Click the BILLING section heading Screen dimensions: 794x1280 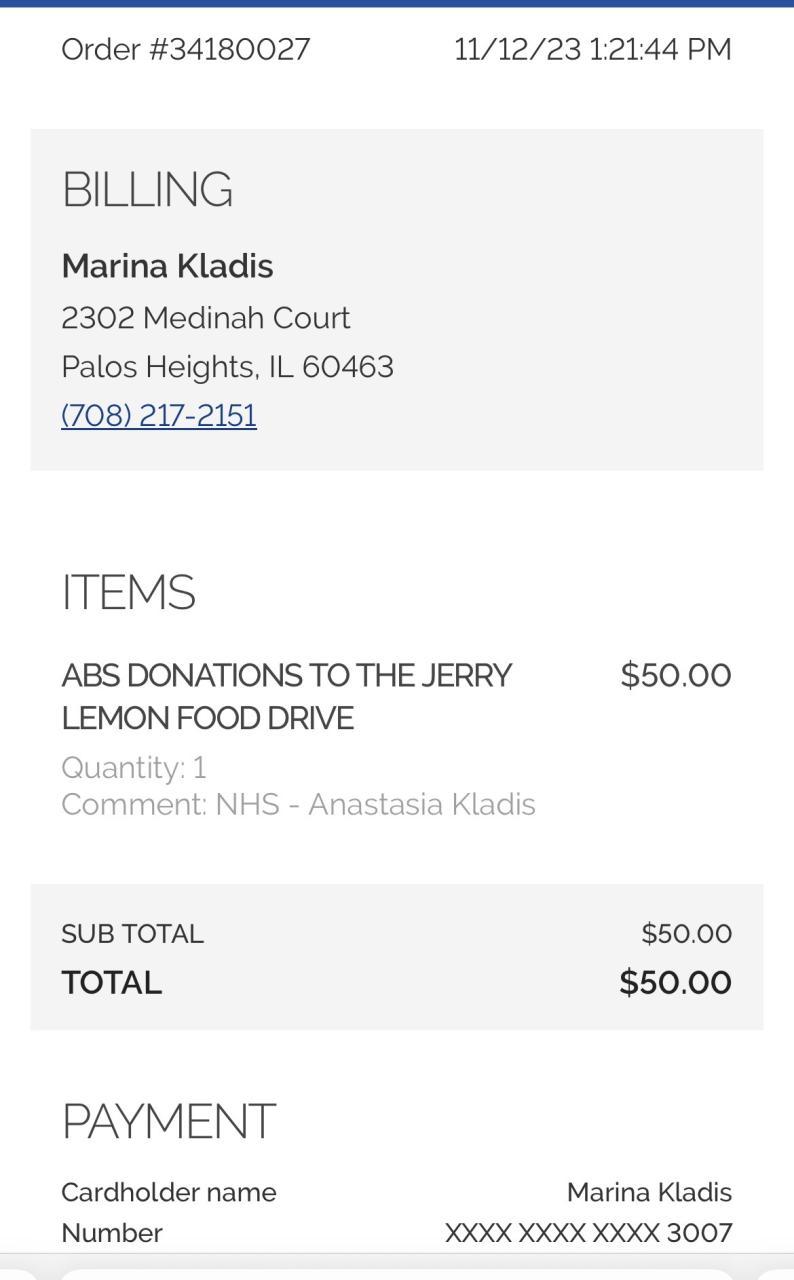147,190
